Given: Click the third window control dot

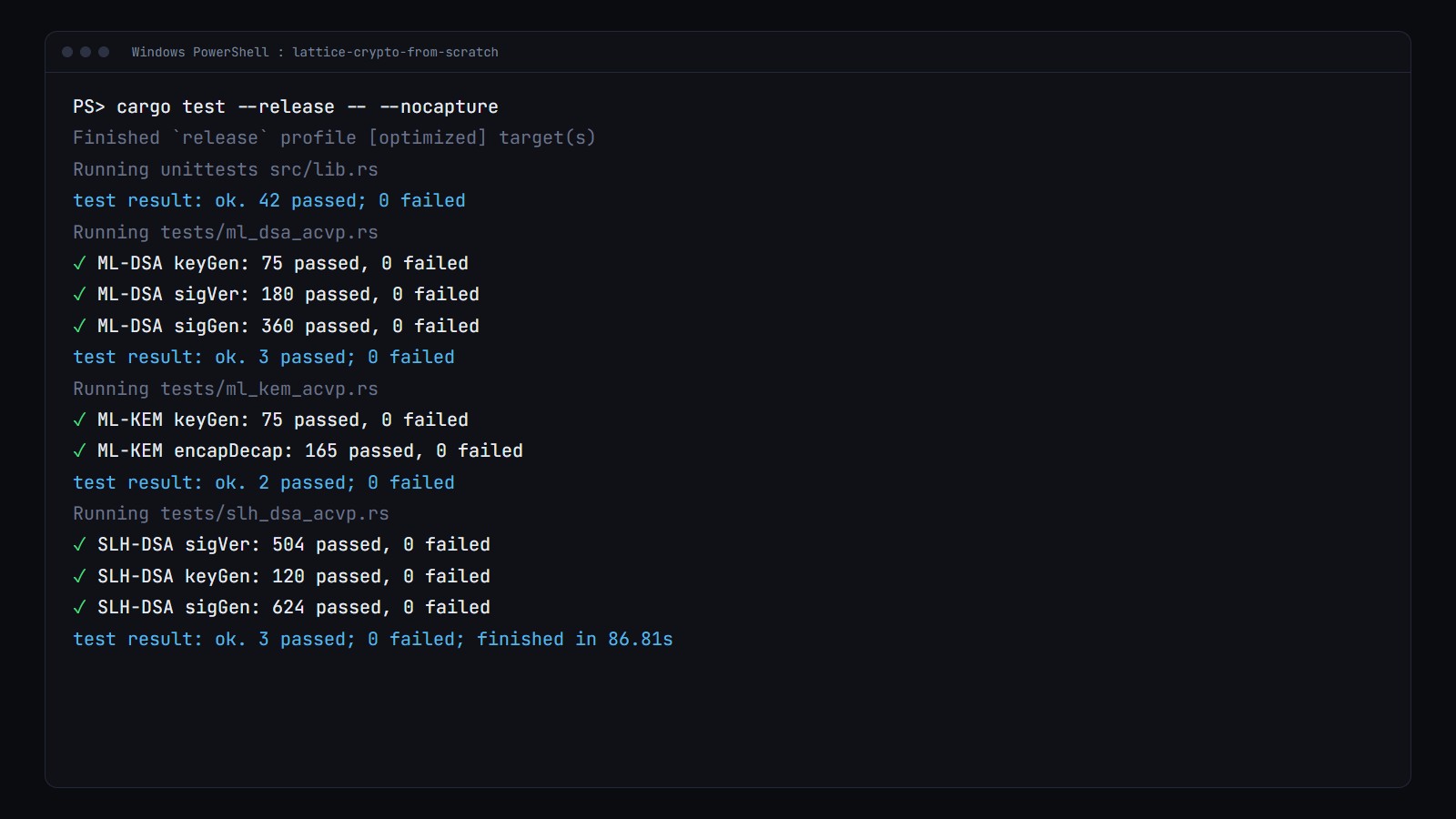Looking at the screenshot, I should (104, 52).
